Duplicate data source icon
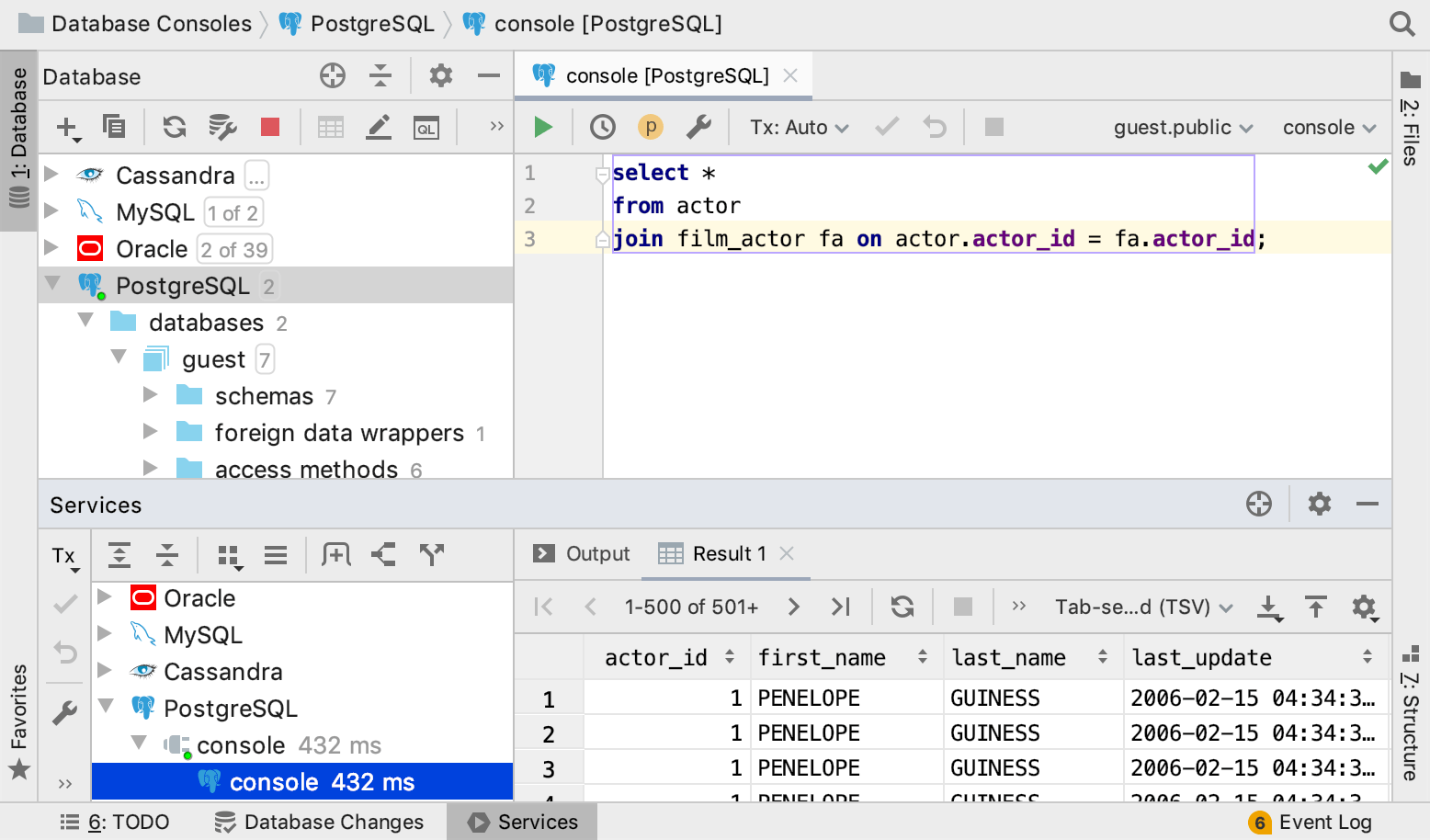Screen dimensions: 1430x840 pos(114,126)
